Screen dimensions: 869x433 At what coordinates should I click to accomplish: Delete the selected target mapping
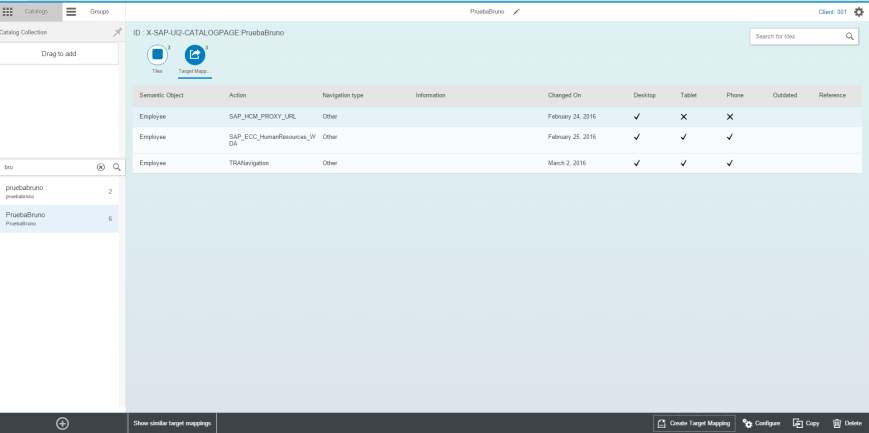pos(846,423)
